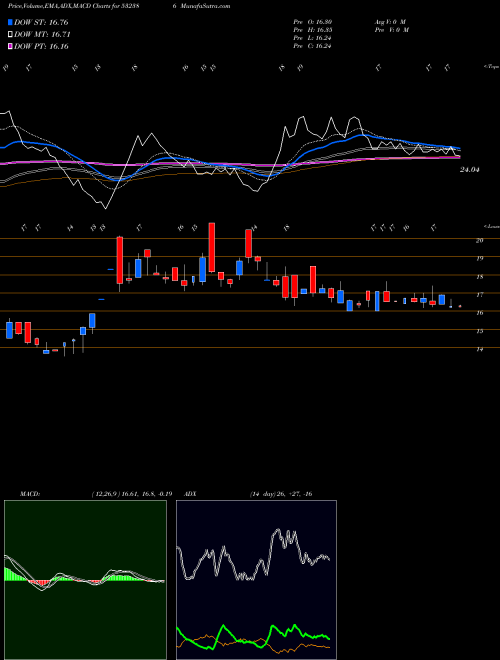Click the 'Pre V: 0 M' volume text
This screenshot has height=660, width=500.
click(x=391, y=30)
